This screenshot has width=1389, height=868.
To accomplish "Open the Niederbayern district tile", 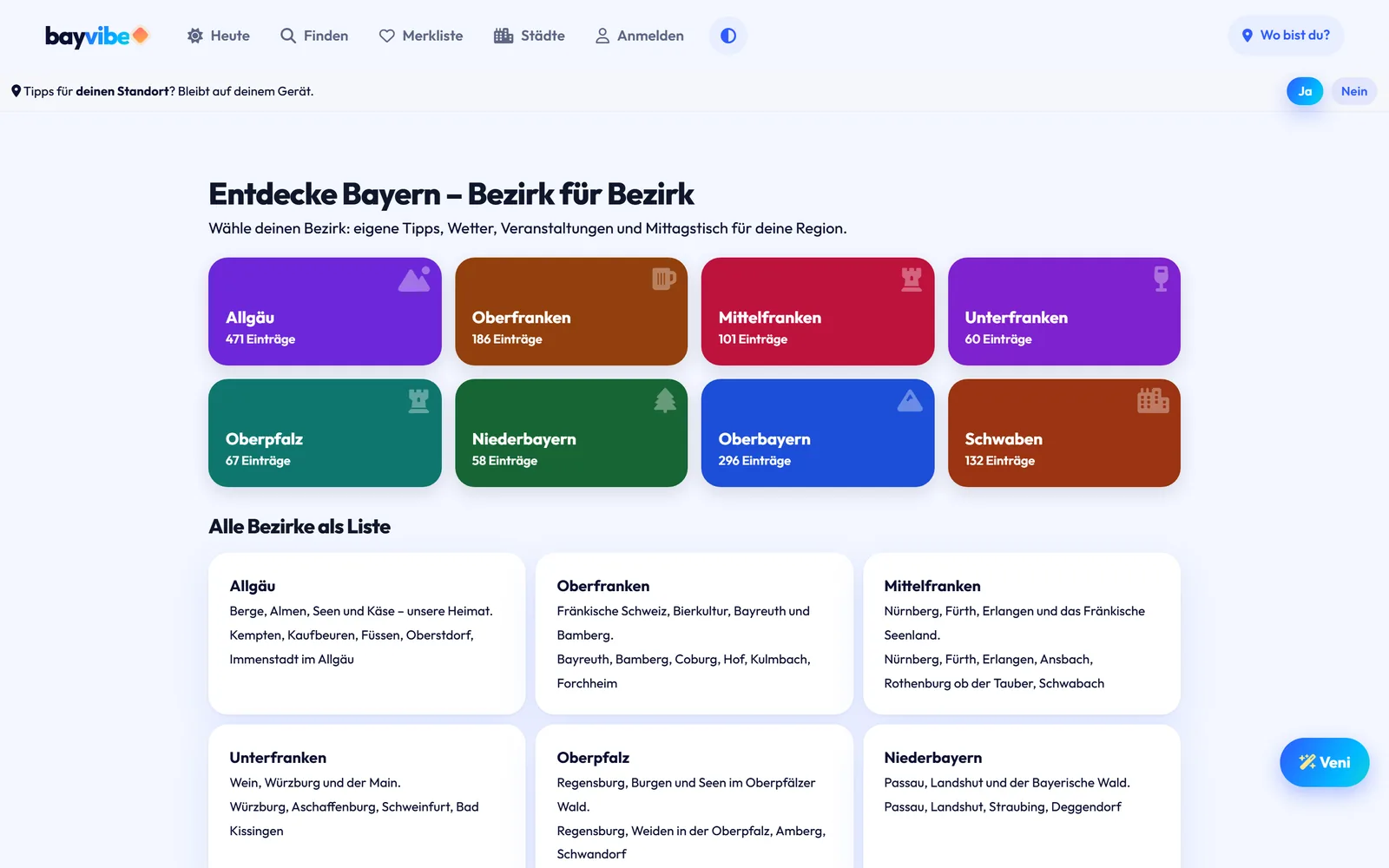I will 571,433.
